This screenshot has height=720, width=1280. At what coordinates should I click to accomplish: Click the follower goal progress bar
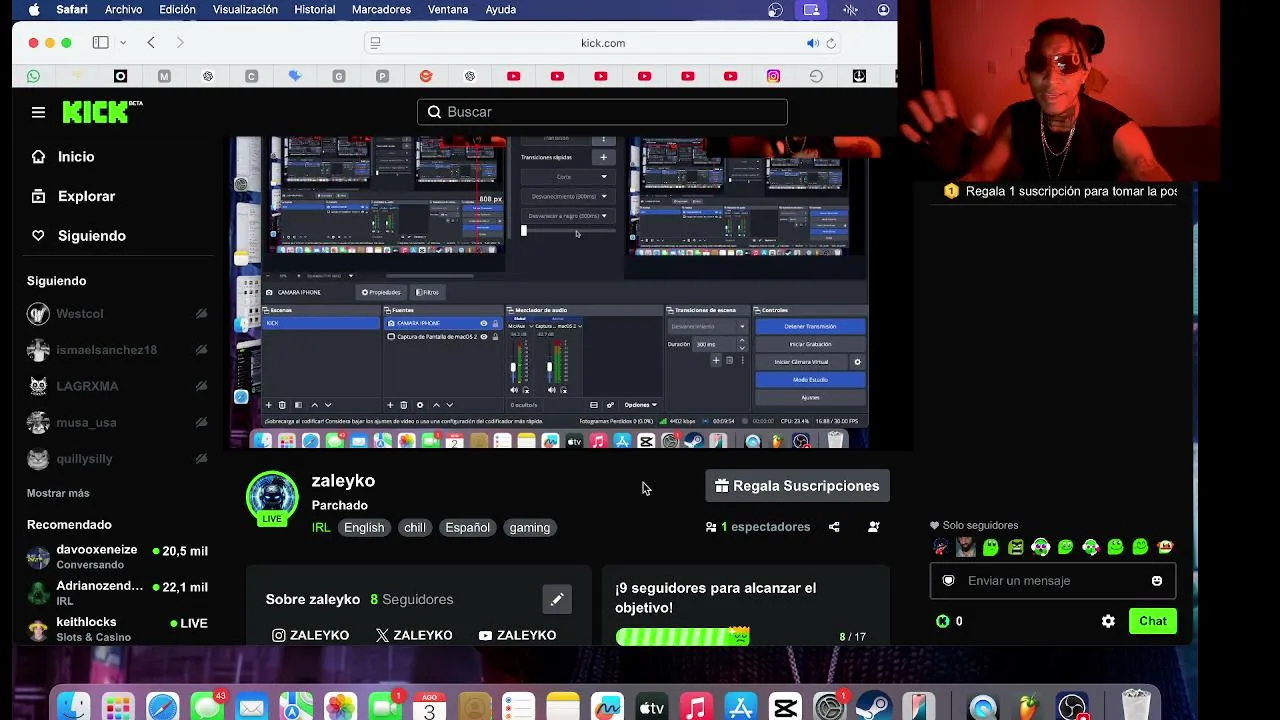683,636
